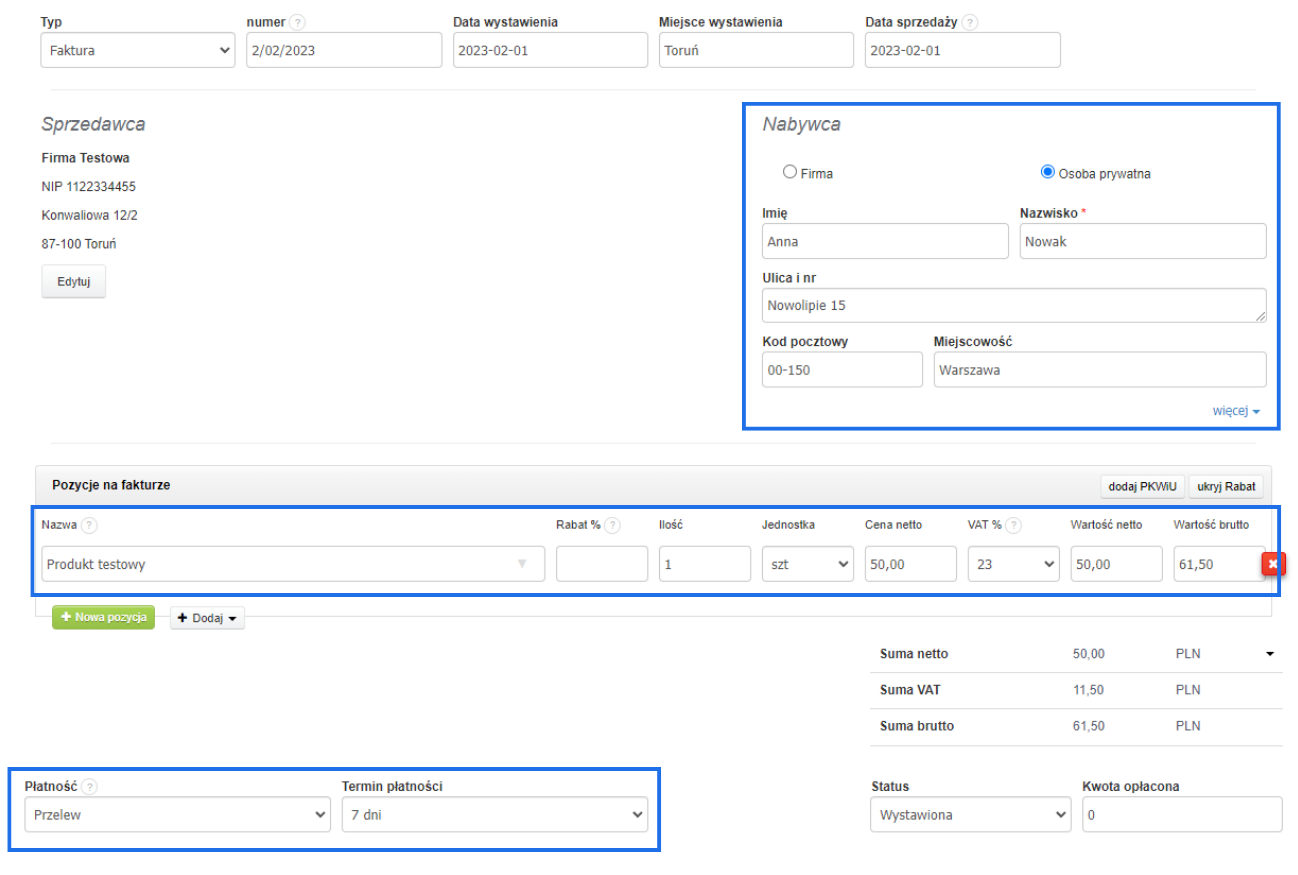Open the Typ Faktura dropdown
The image size is (1298, 875).
(x=138, y=50)
